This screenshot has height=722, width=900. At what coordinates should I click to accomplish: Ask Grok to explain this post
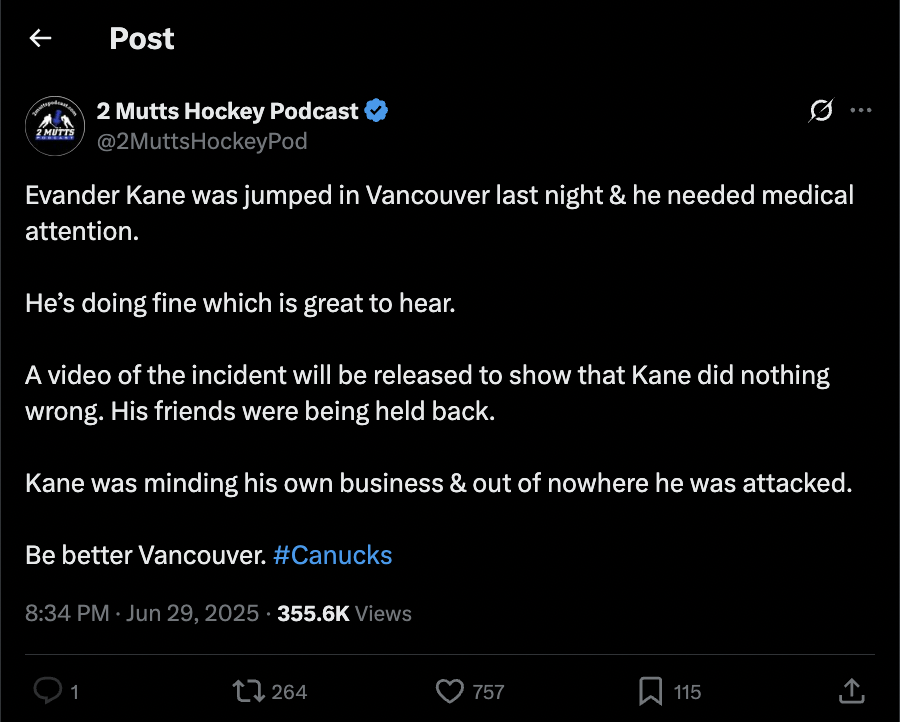pos(821,110)
